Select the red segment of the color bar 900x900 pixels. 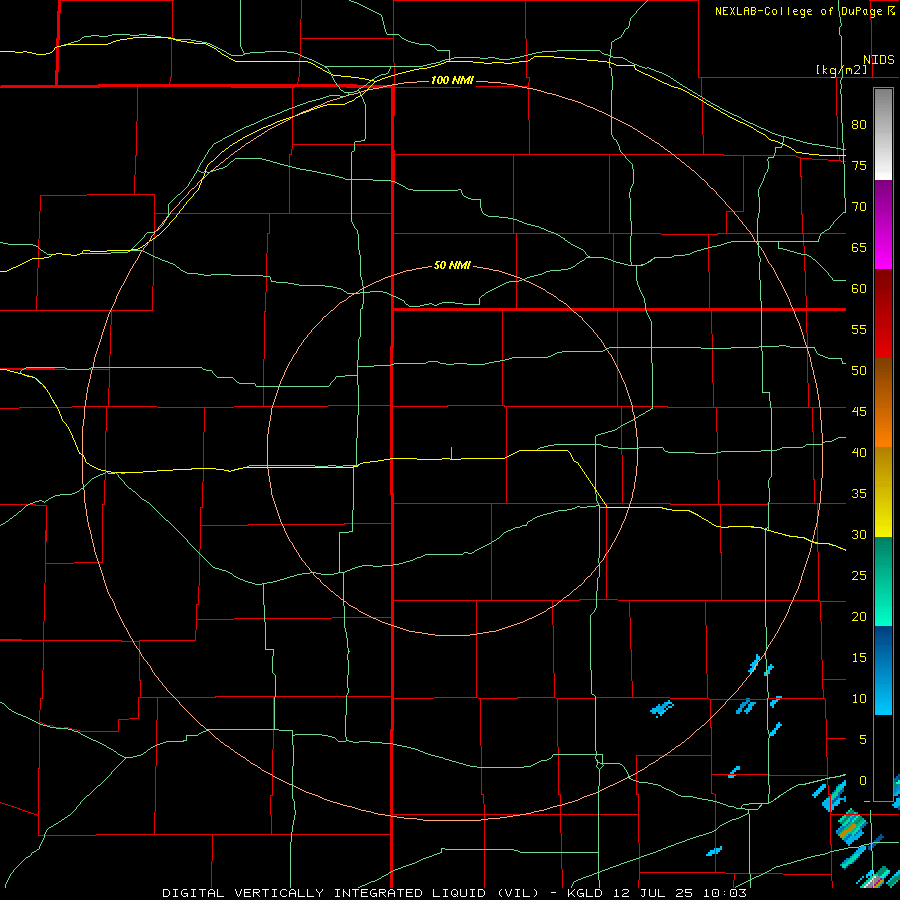(883, 314)
